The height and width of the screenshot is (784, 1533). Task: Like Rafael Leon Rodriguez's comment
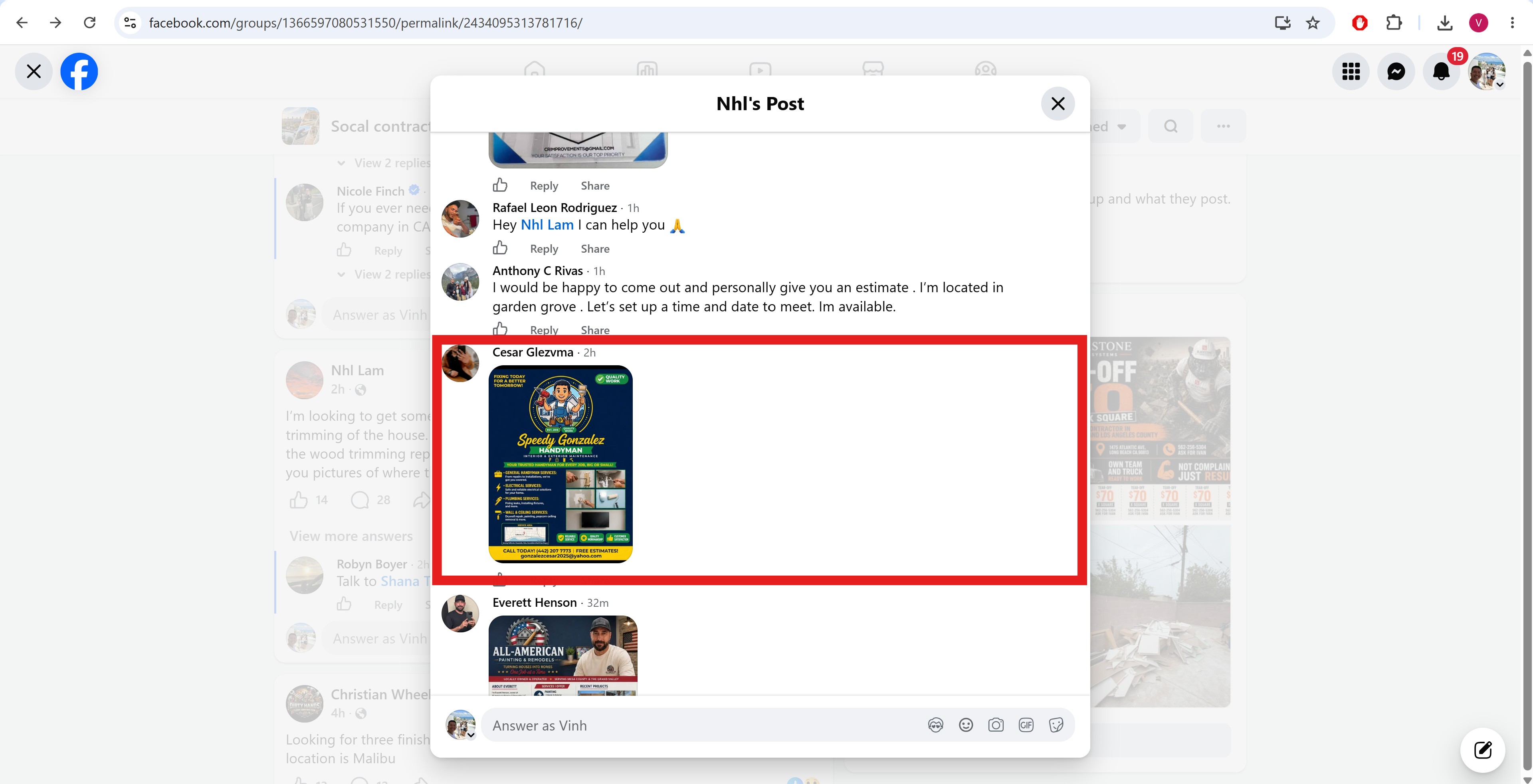click(x=500, y=248)
